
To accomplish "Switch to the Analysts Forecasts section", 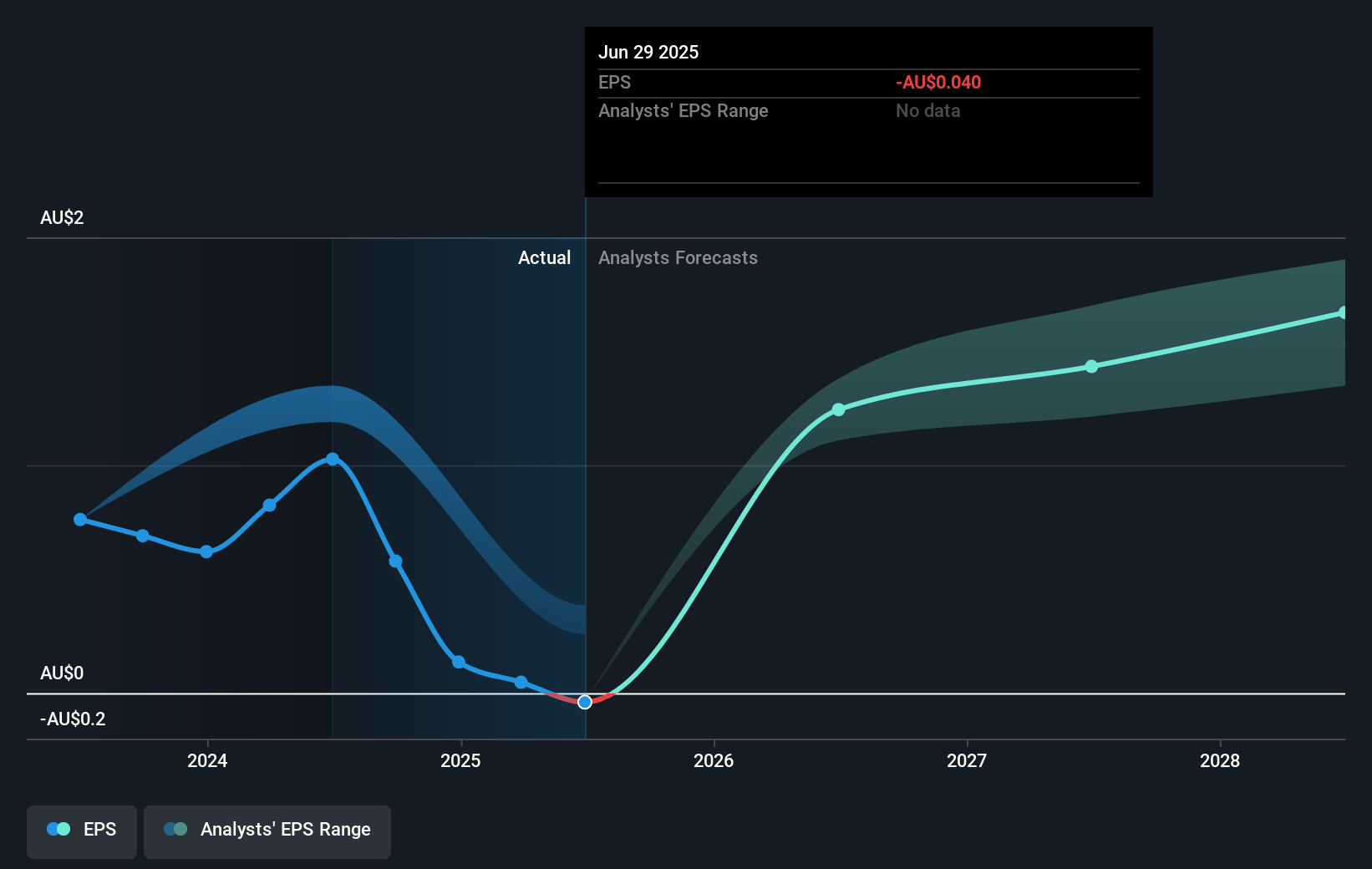I will pos(678,257).
